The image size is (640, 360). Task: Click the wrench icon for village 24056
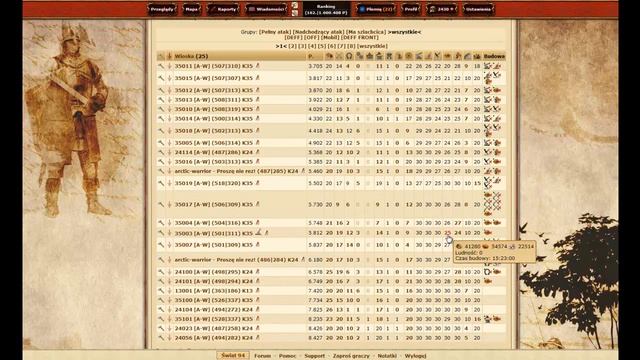[x=161, y=338]
